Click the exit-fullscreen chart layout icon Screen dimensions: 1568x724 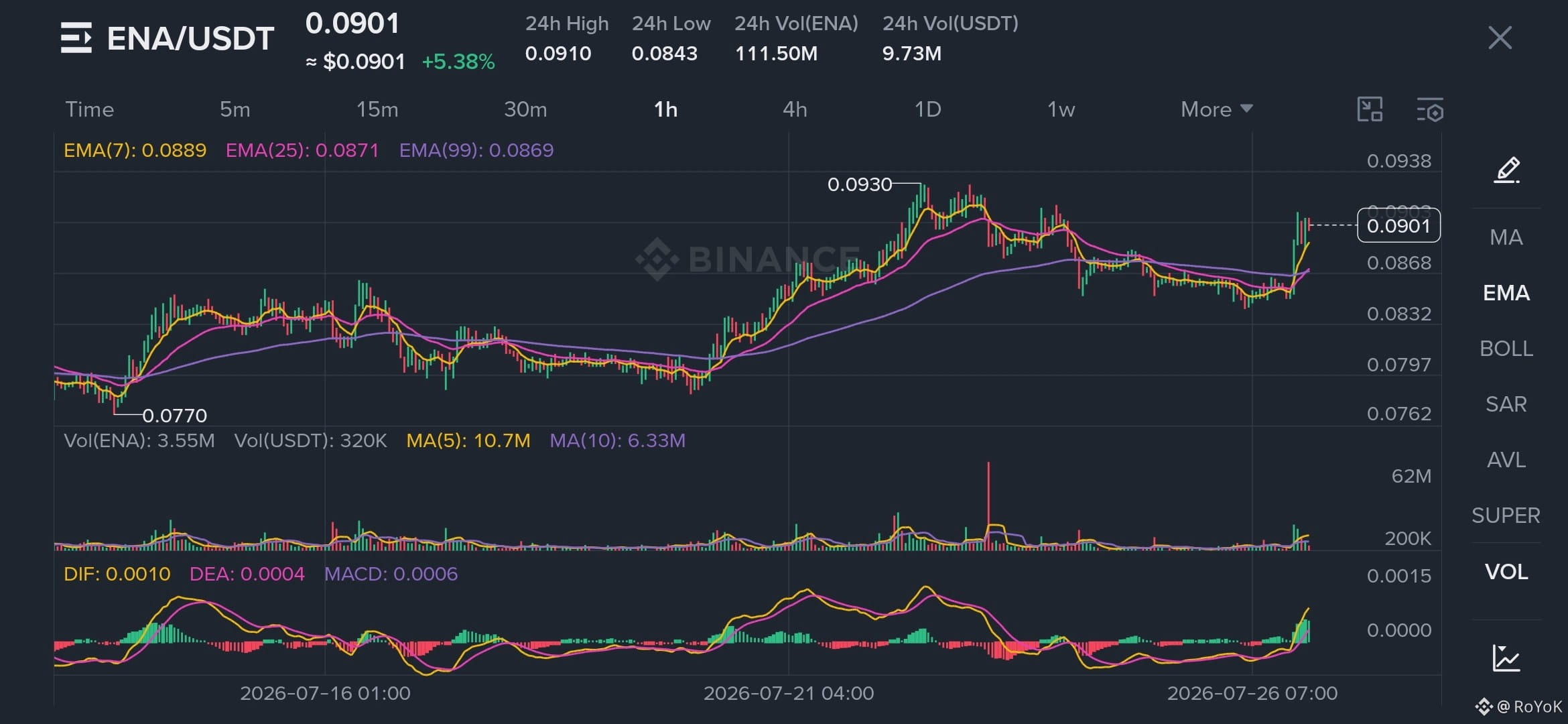(1370, 109)
